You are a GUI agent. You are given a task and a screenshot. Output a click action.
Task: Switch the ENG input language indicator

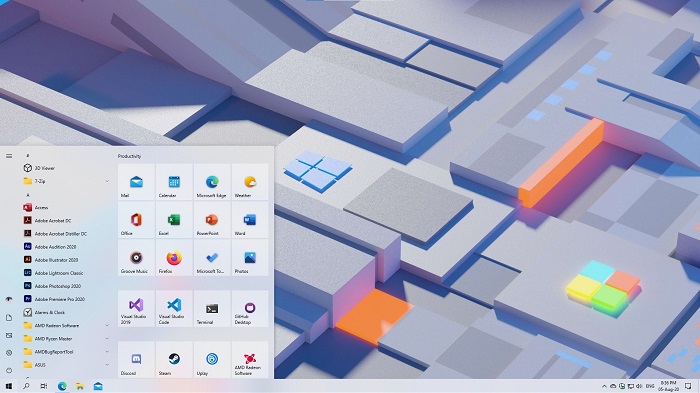[650, 386]
